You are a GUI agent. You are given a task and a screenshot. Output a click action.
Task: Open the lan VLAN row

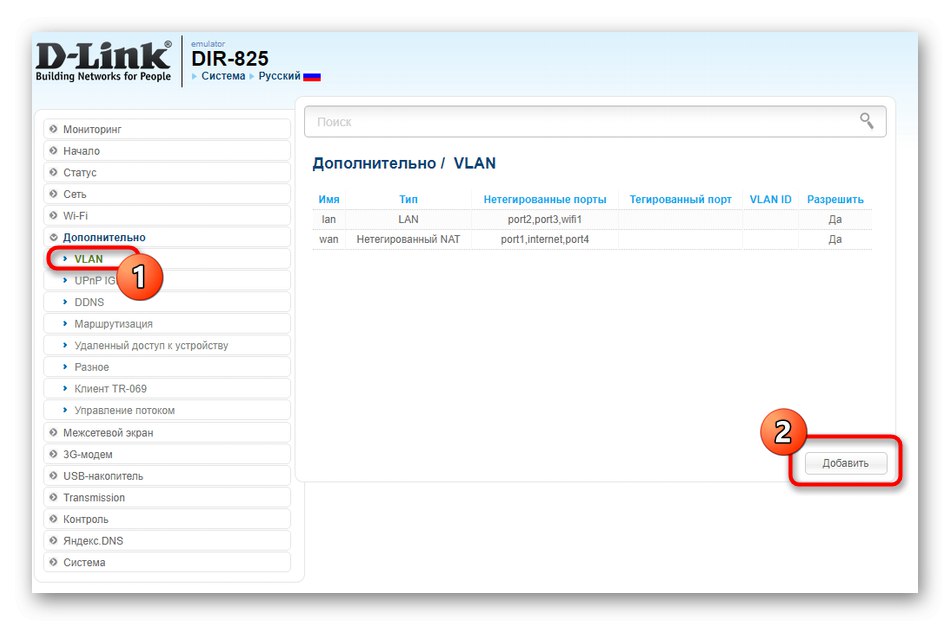592,219
